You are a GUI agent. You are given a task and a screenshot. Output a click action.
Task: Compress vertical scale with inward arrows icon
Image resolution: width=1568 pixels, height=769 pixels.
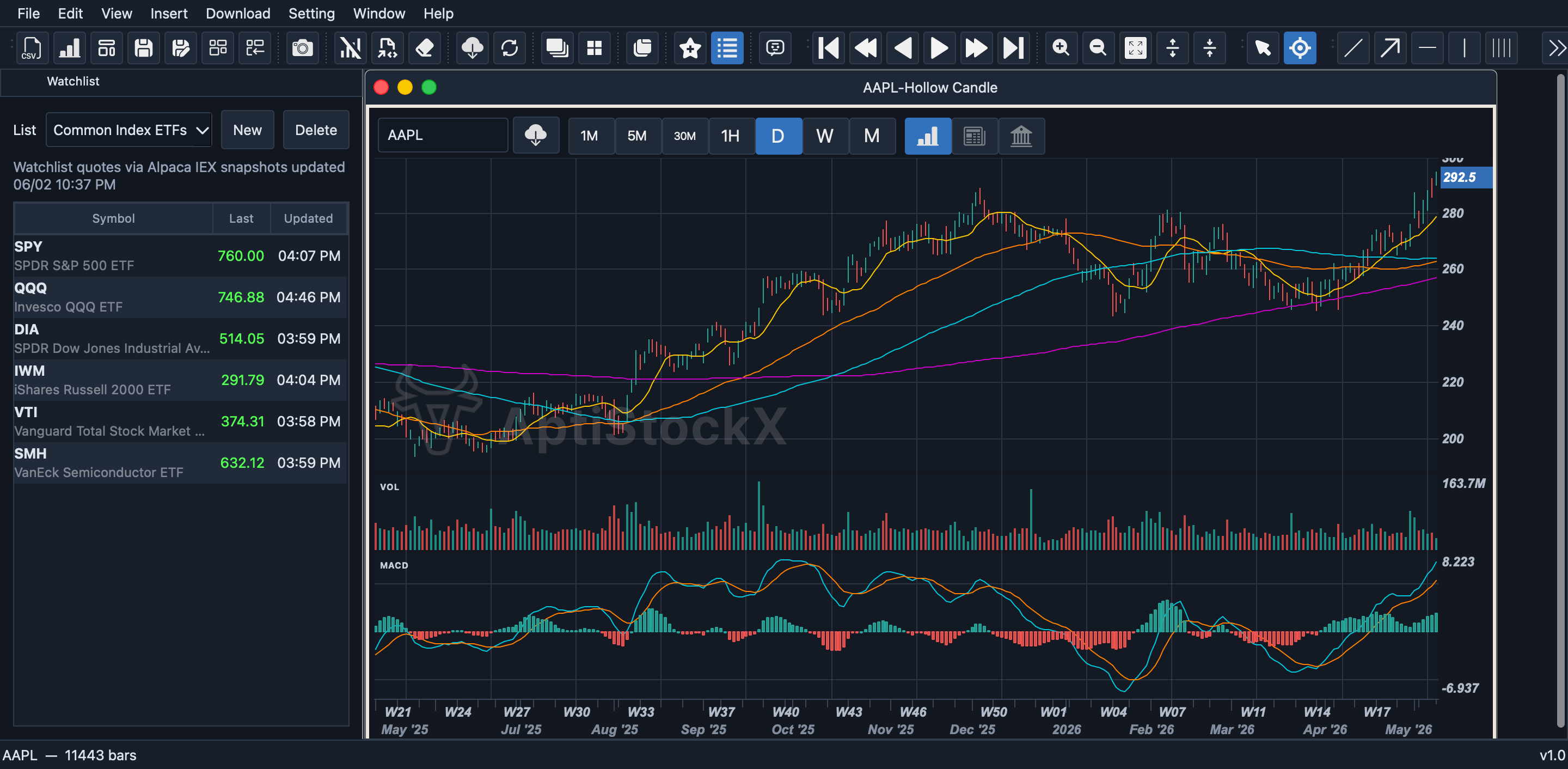(1209, 47)
